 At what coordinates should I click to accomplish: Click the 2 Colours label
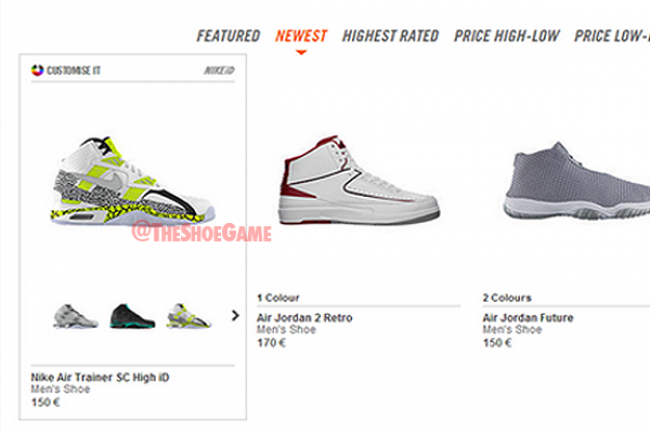pyautogui.click(x=507, y=298)
